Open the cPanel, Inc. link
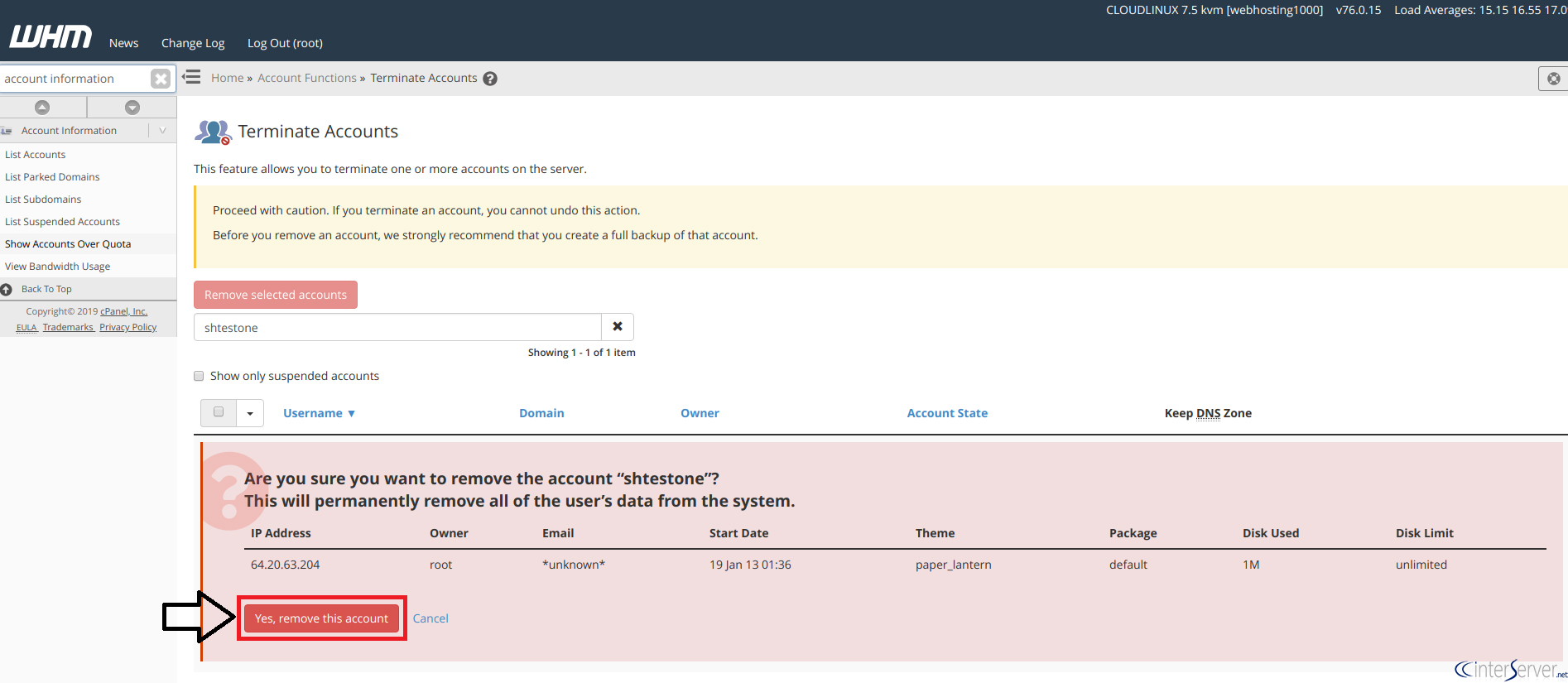The image size is (1568, 683). tap(124, 312)
